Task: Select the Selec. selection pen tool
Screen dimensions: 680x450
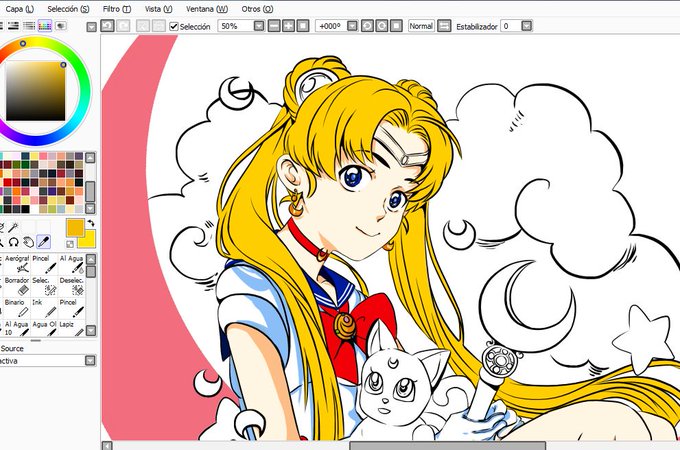Action: click(x=44, y=286)
